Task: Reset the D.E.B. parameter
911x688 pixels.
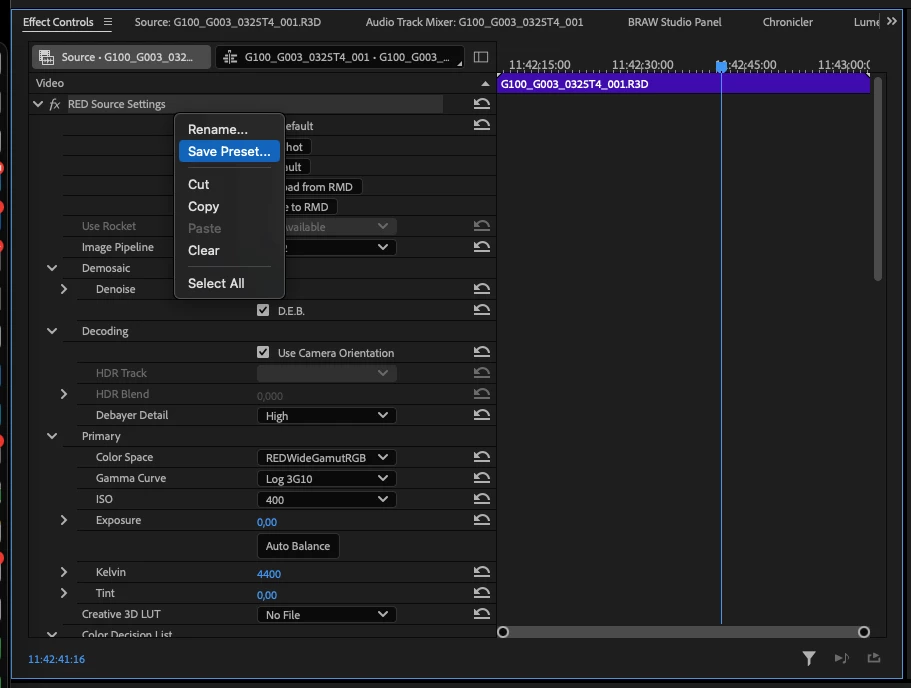Action: point(482,309)
